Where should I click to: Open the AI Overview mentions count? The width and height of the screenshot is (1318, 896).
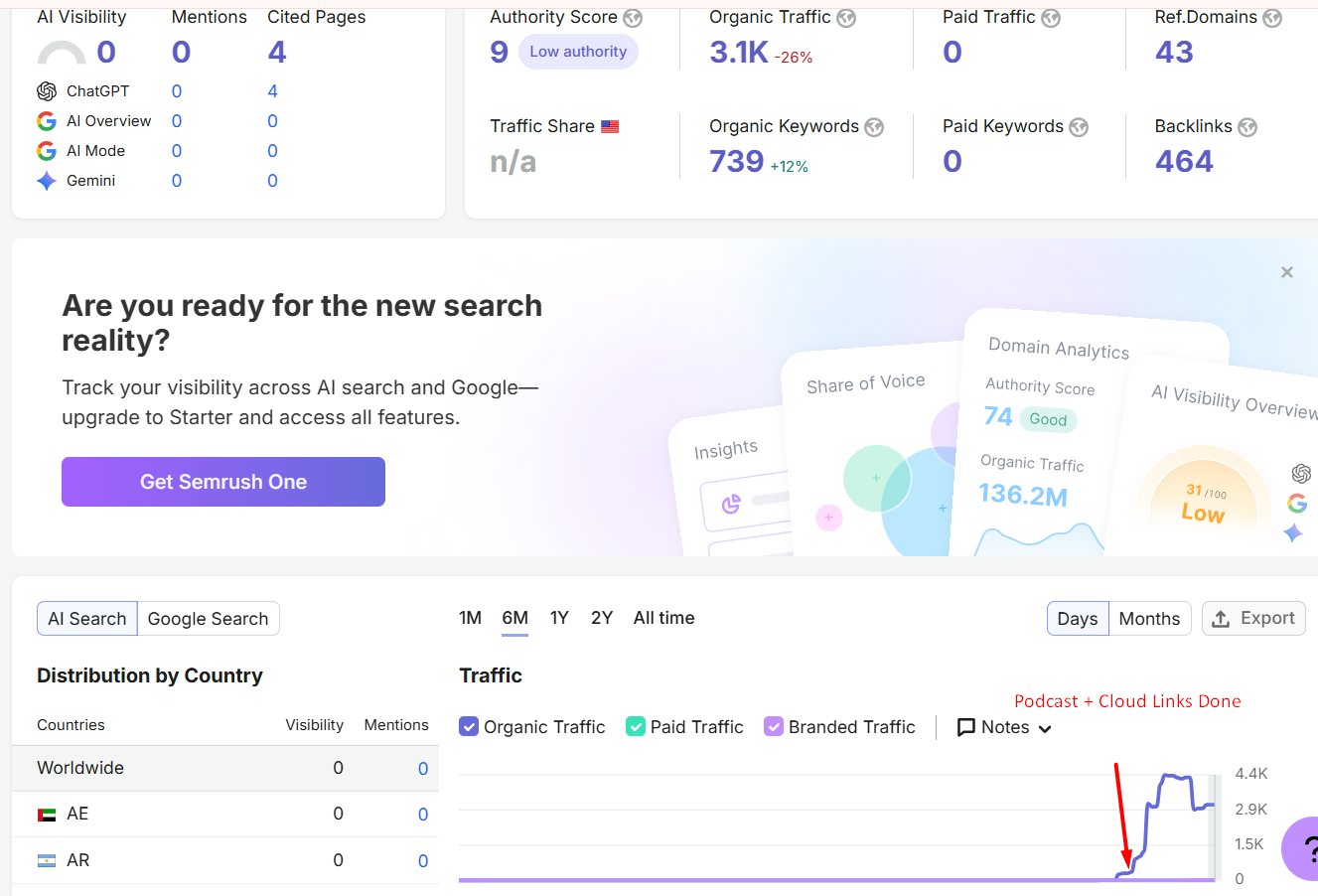[x=177, y=121]
